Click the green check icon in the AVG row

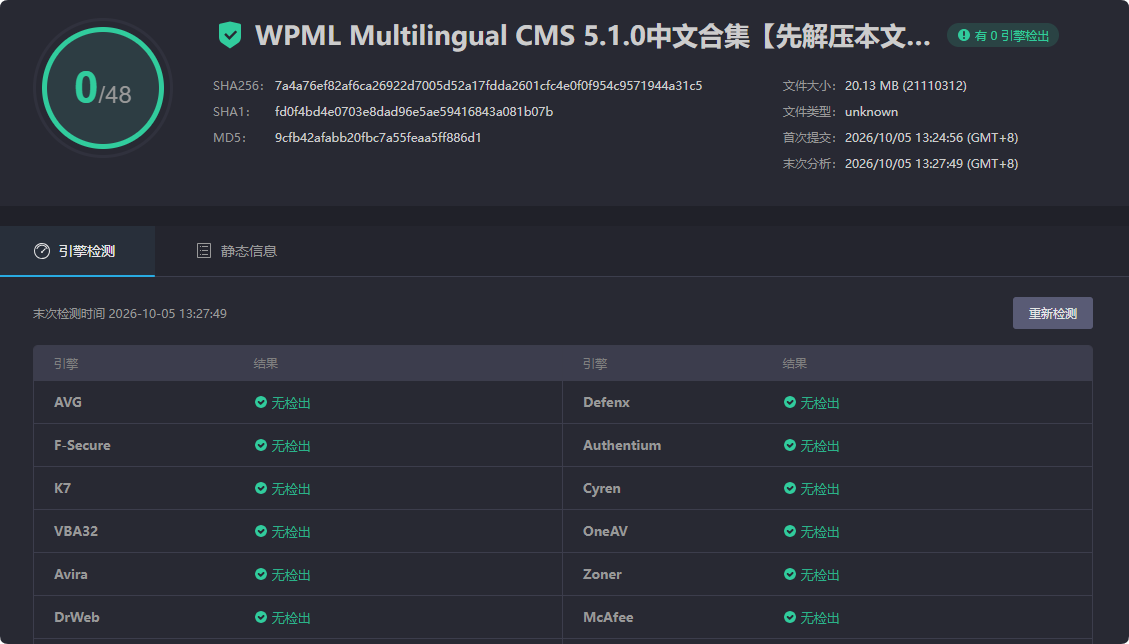click(x=261, y=402)
